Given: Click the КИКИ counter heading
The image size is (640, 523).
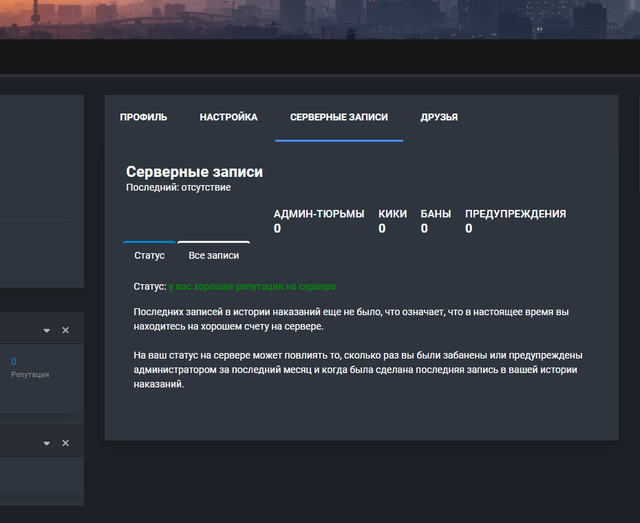Looking at the screenshot, I should click(392, 214).
